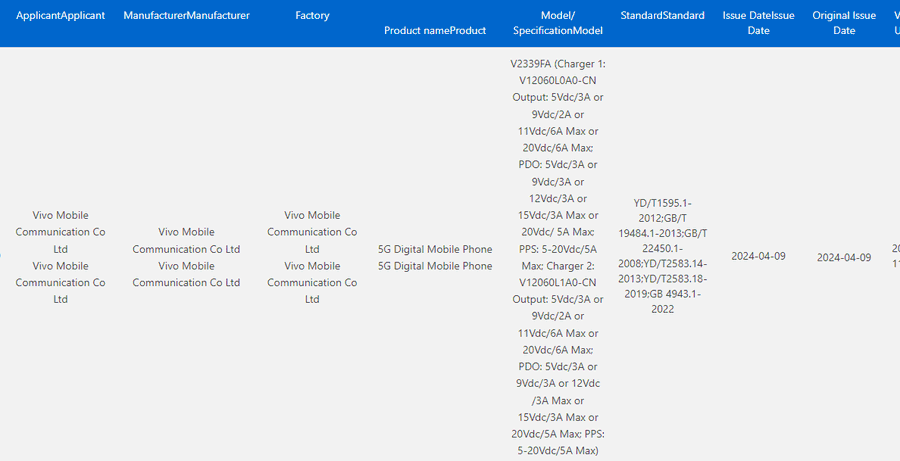900x461 pixels.
Task: Click the Vivo Mobile applicant cell
Action: pos(60,257)
